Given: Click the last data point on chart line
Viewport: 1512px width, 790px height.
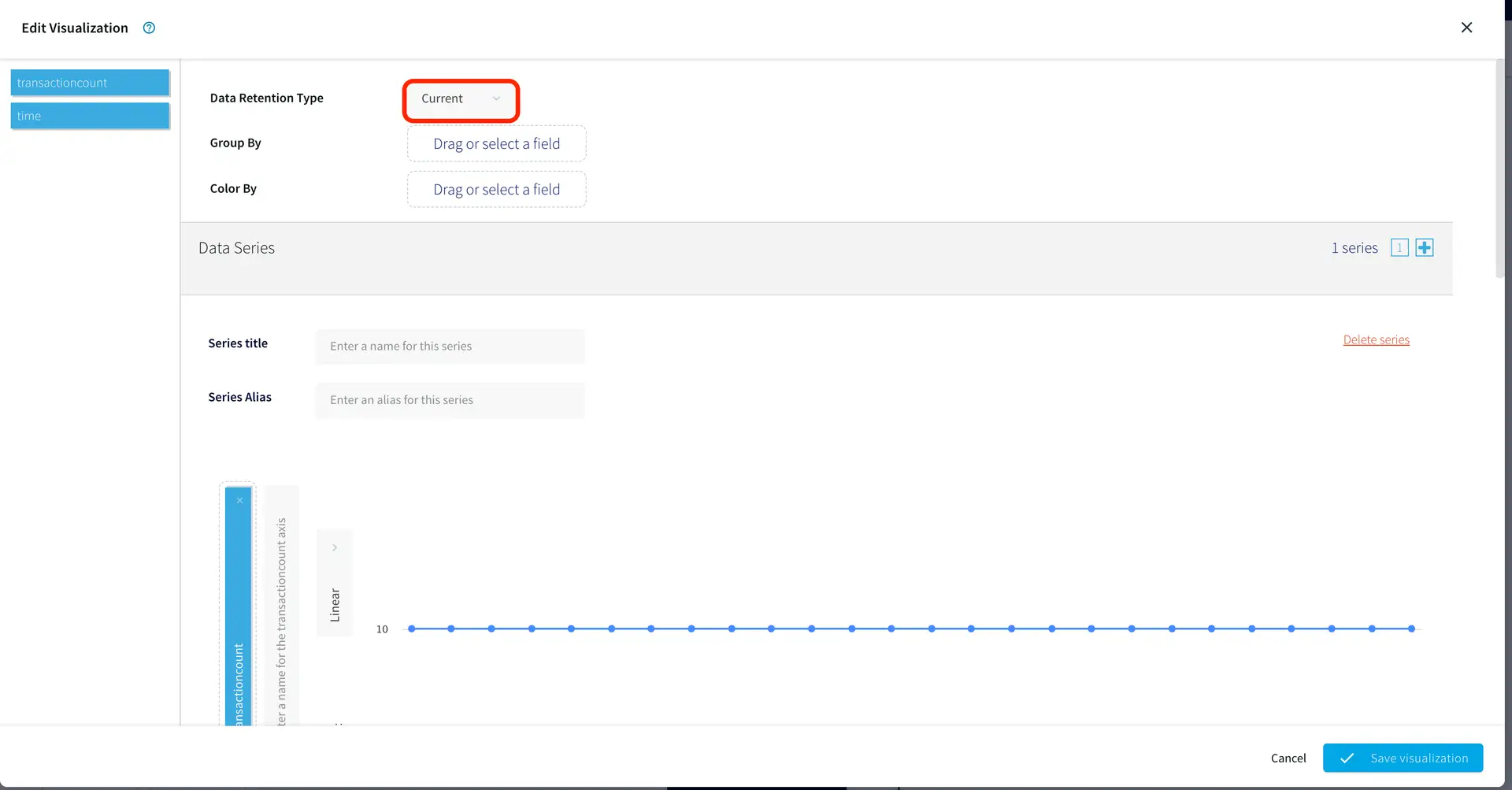Looking at the screenshot, I should pos(1411,629).
